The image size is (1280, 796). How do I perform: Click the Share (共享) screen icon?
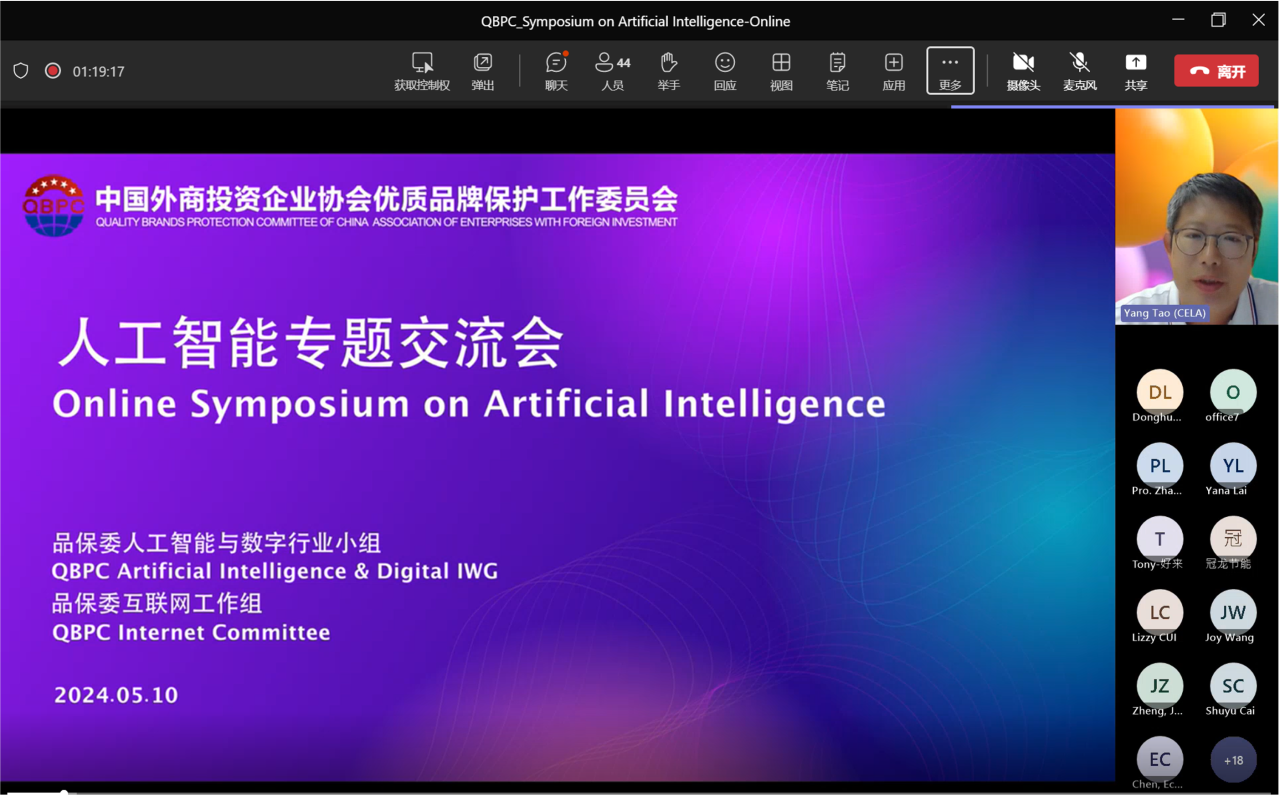click(1136, 63)
